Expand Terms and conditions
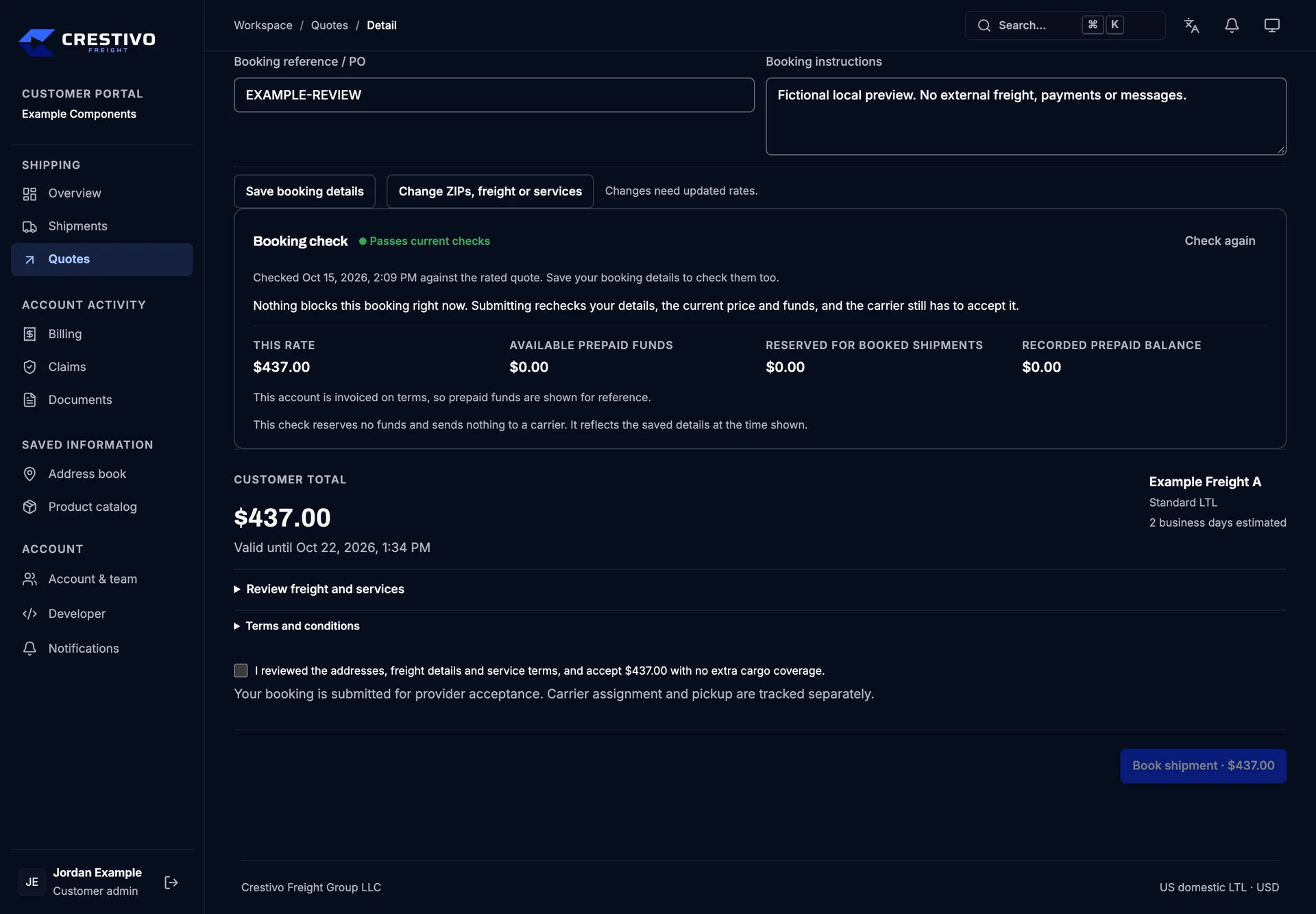 click(x=297, y=626)
